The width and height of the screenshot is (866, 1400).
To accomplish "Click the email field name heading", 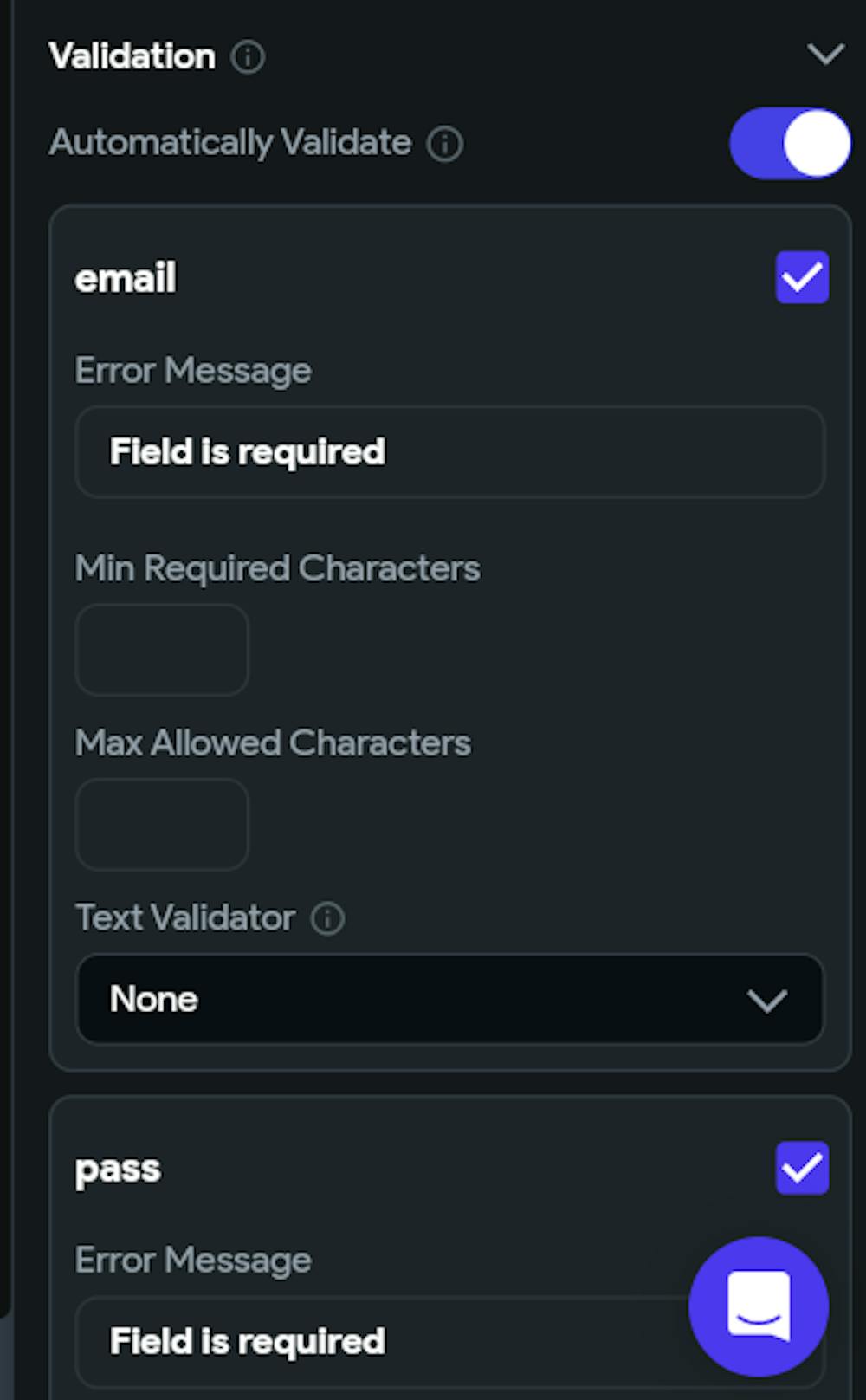I will coord(126,278).
